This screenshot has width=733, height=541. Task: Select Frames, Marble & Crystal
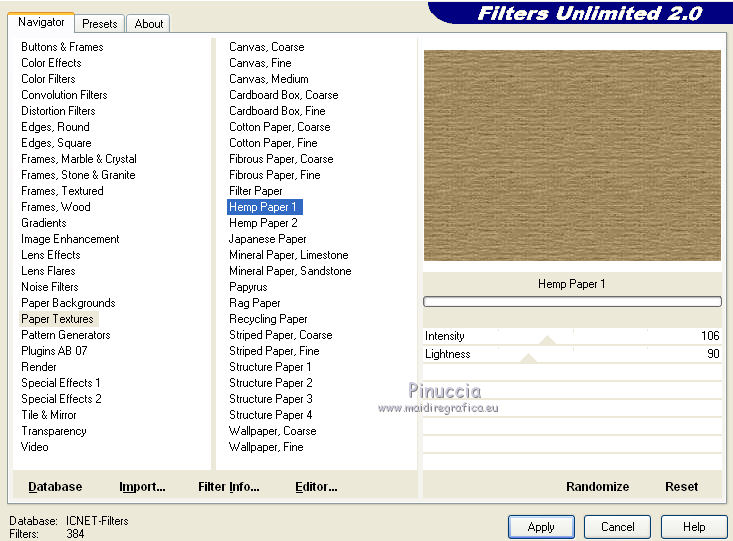coord(79,159)
